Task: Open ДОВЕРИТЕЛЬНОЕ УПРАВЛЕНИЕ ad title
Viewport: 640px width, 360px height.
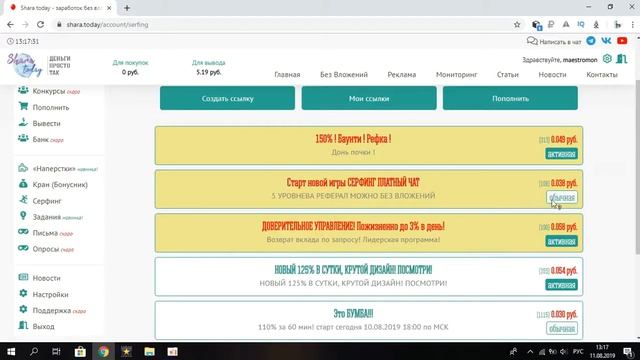Action: [x=353, y=226]
